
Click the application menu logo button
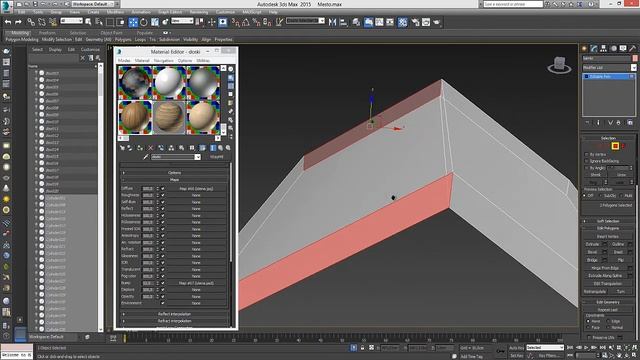pos(7,7)
